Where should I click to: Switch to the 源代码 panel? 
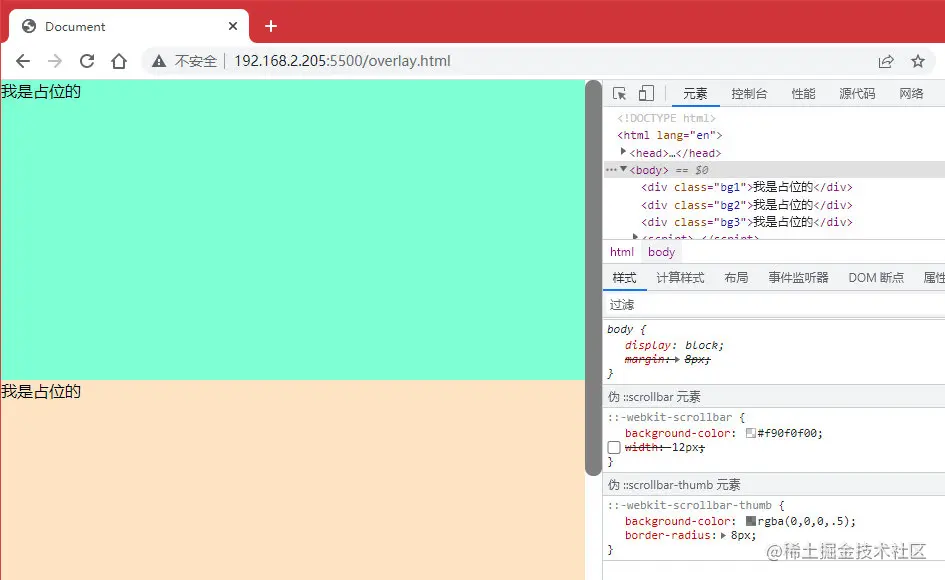857,93
